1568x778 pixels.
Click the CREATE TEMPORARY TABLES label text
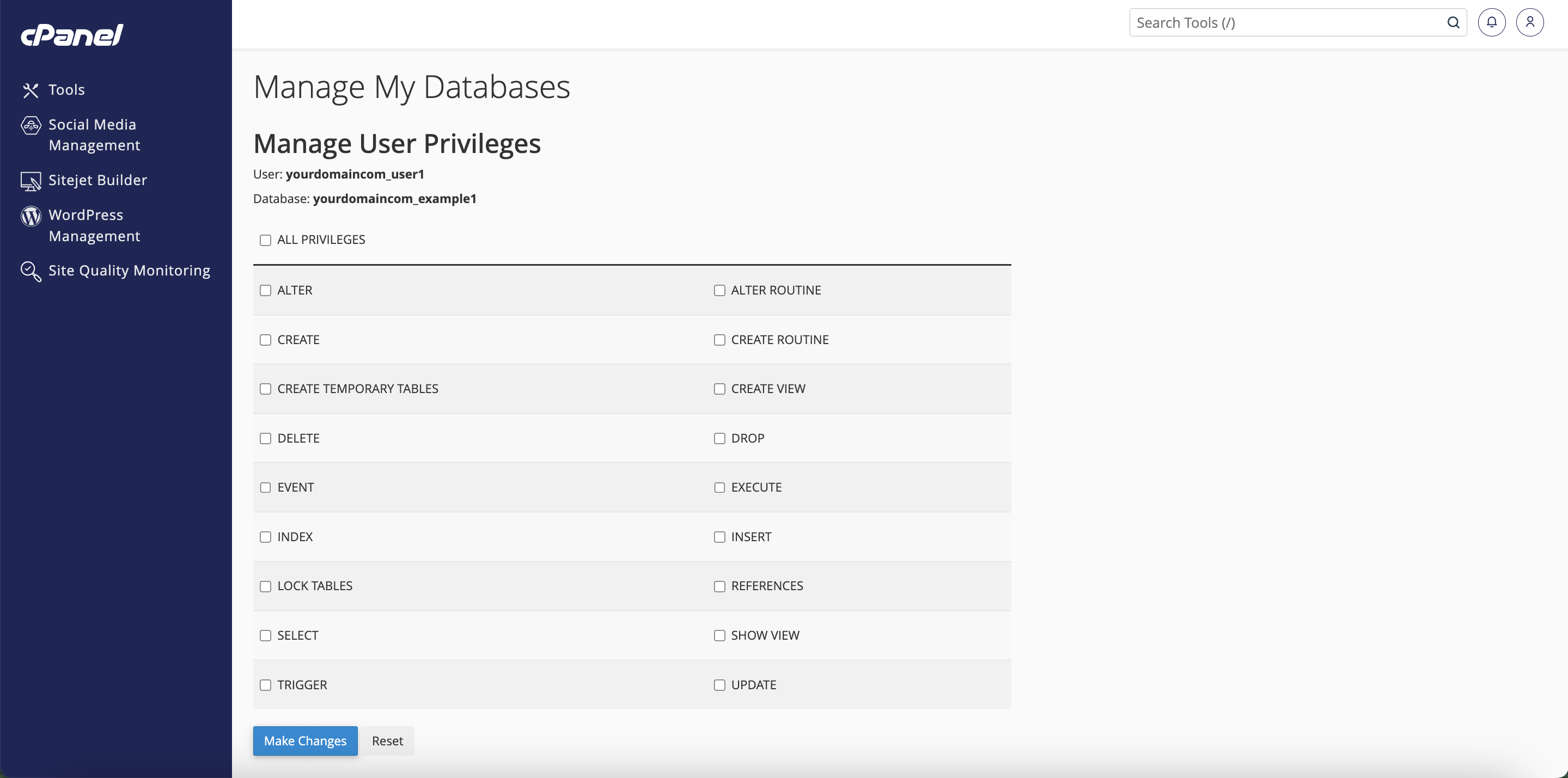point(358,389)
